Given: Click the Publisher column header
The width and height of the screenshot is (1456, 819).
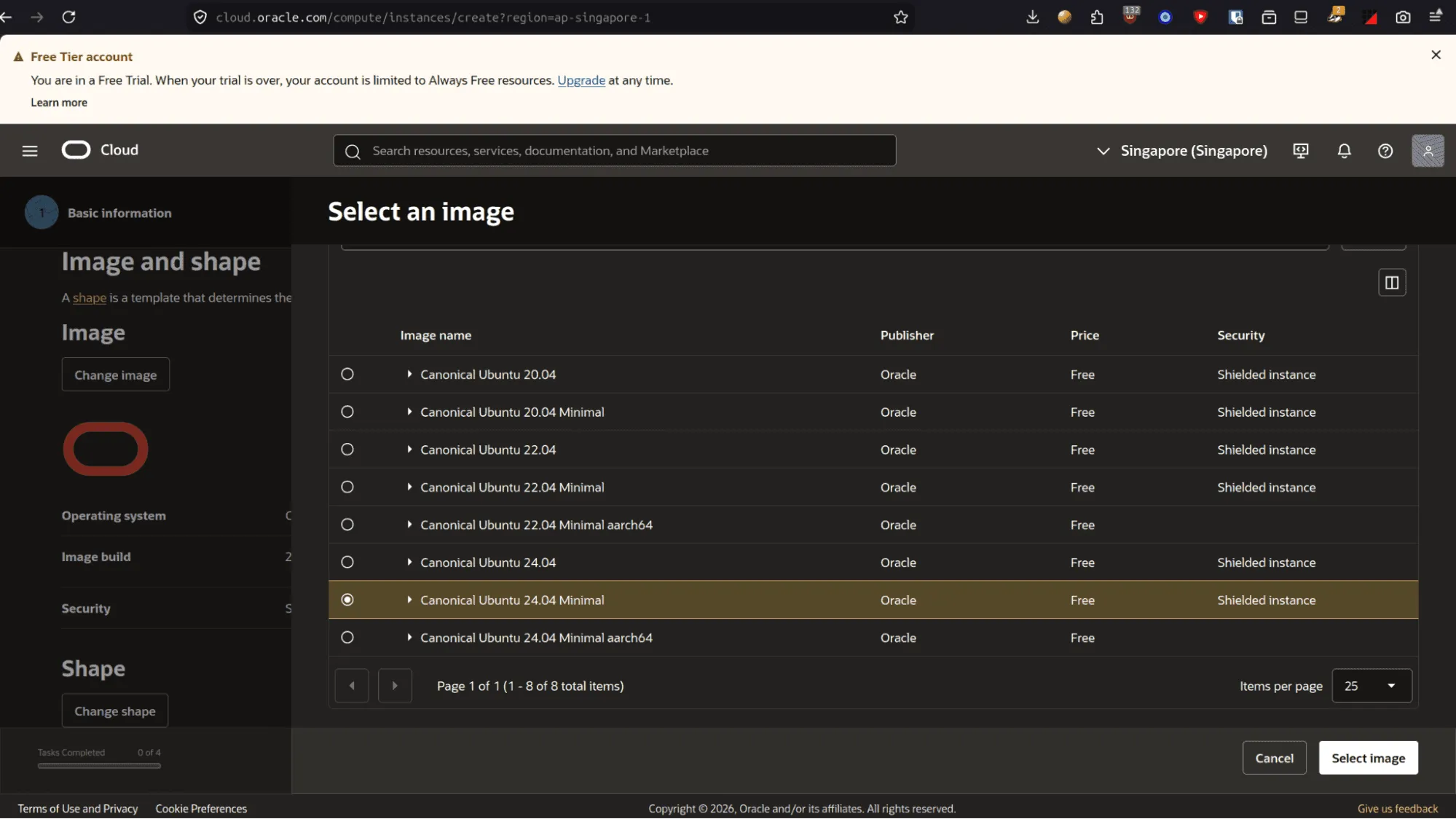Looking at the screenshot, I should pyautogui.click(x=907, y=335).
